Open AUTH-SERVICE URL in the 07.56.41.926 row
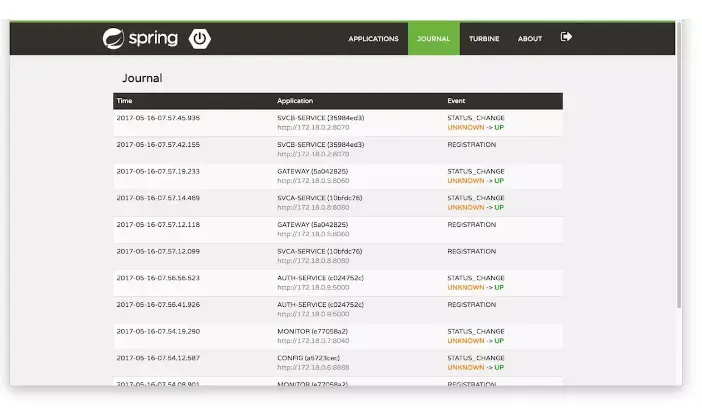This screenshot has width=702, height=410. pos(313,314)
